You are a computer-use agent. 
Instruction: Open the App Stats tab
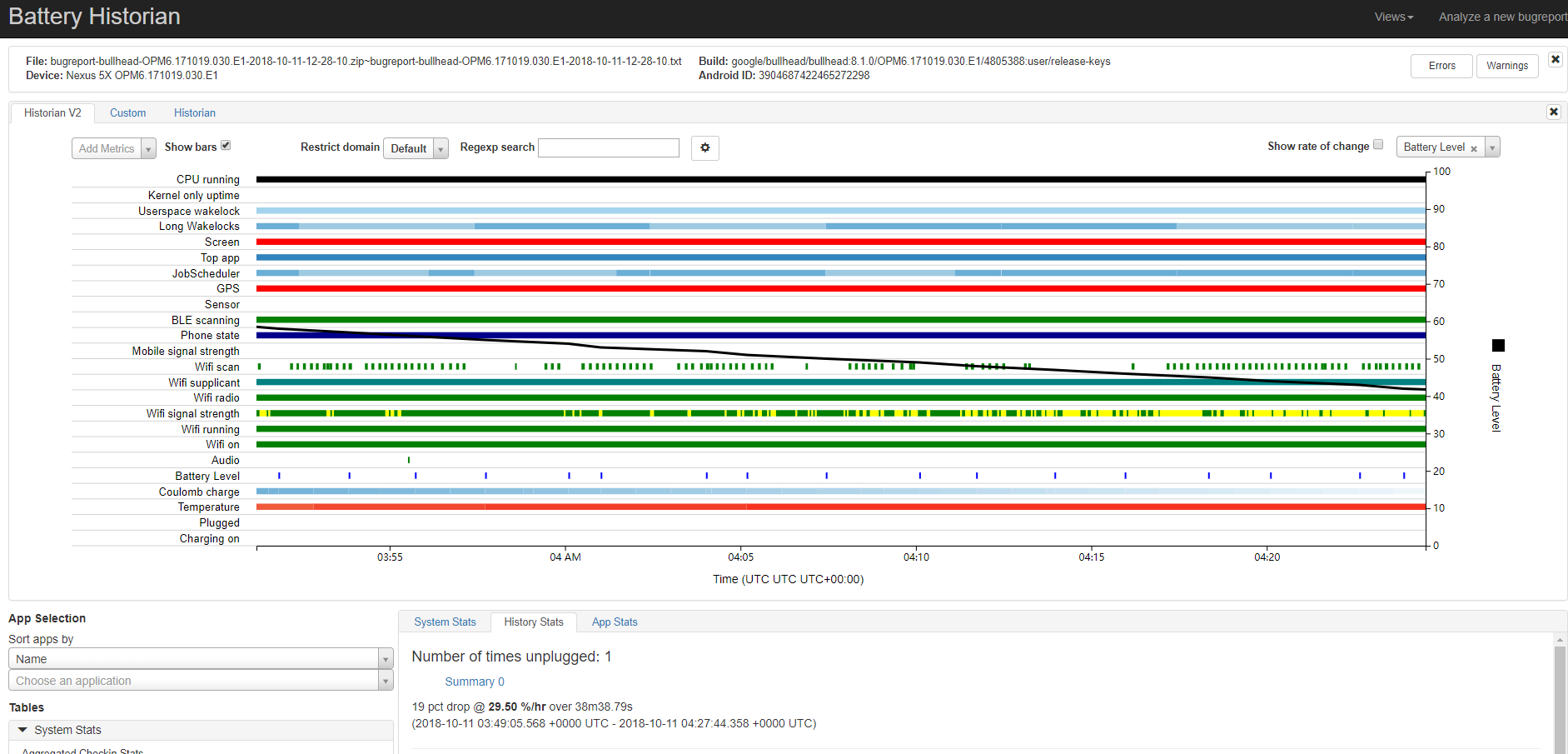click(x=615, y=622)
